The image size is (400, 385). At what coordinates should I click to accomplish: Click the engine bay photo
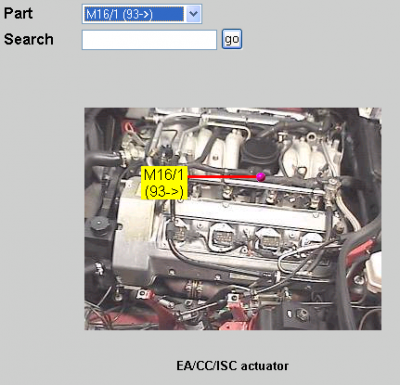[233, 219]
